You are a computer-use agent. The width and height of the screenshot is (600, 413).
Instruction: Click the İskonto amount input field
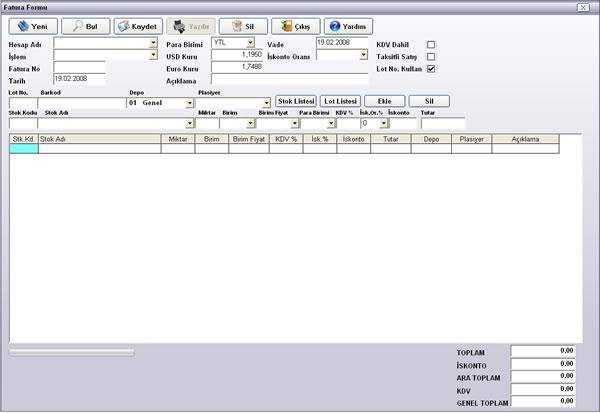pyautogui.click(x=403, y=123)
